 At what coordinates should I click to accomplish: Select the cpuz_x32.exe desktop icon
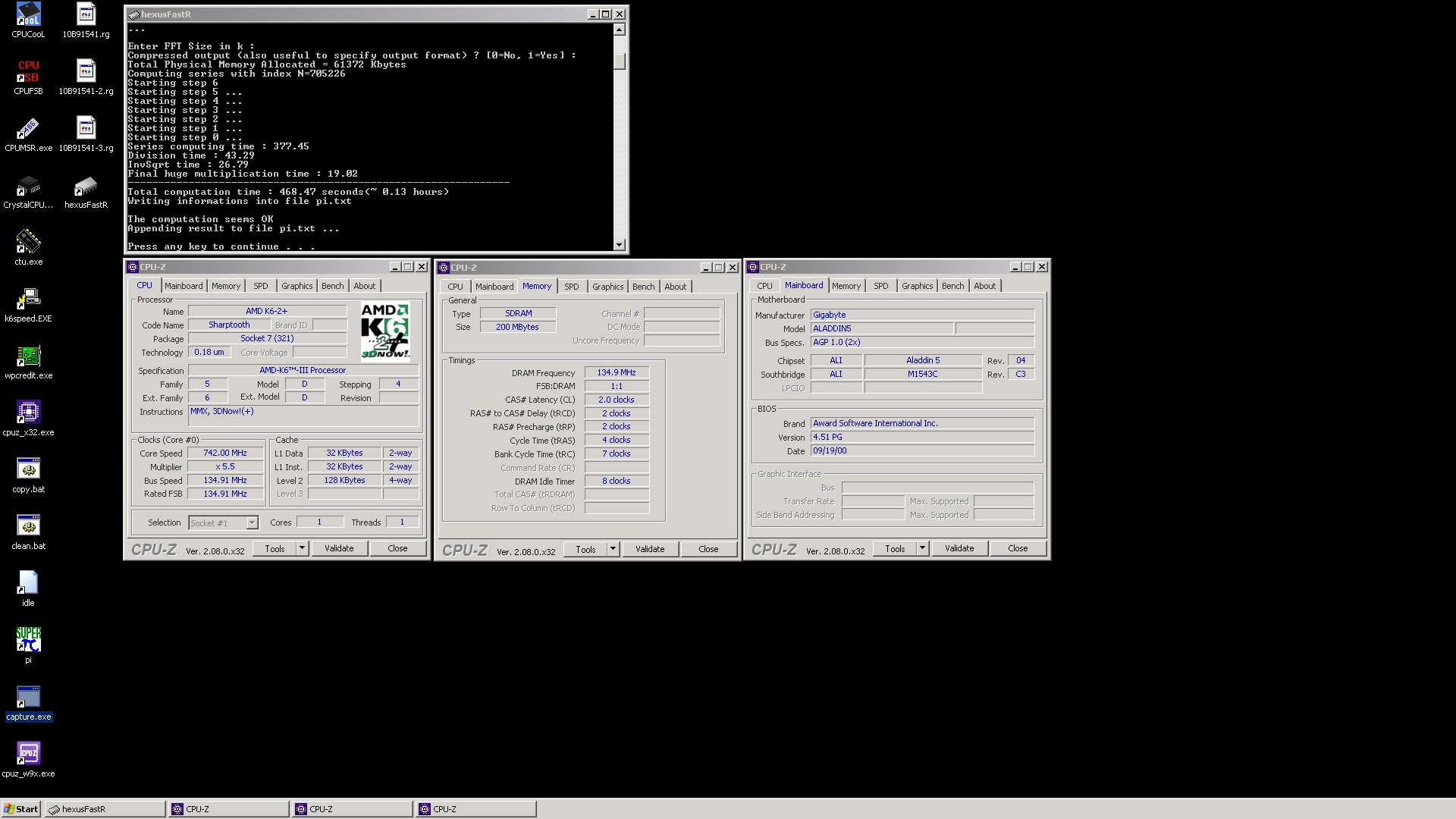coord(28,413)
